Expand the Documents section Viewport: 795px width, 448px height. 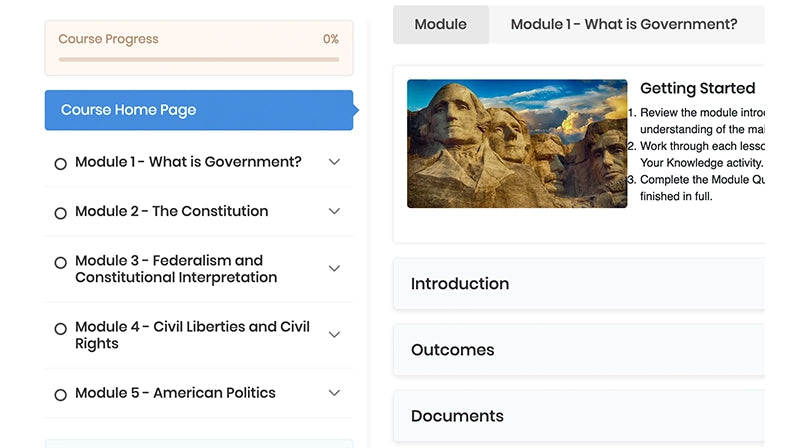pos(580,416)
